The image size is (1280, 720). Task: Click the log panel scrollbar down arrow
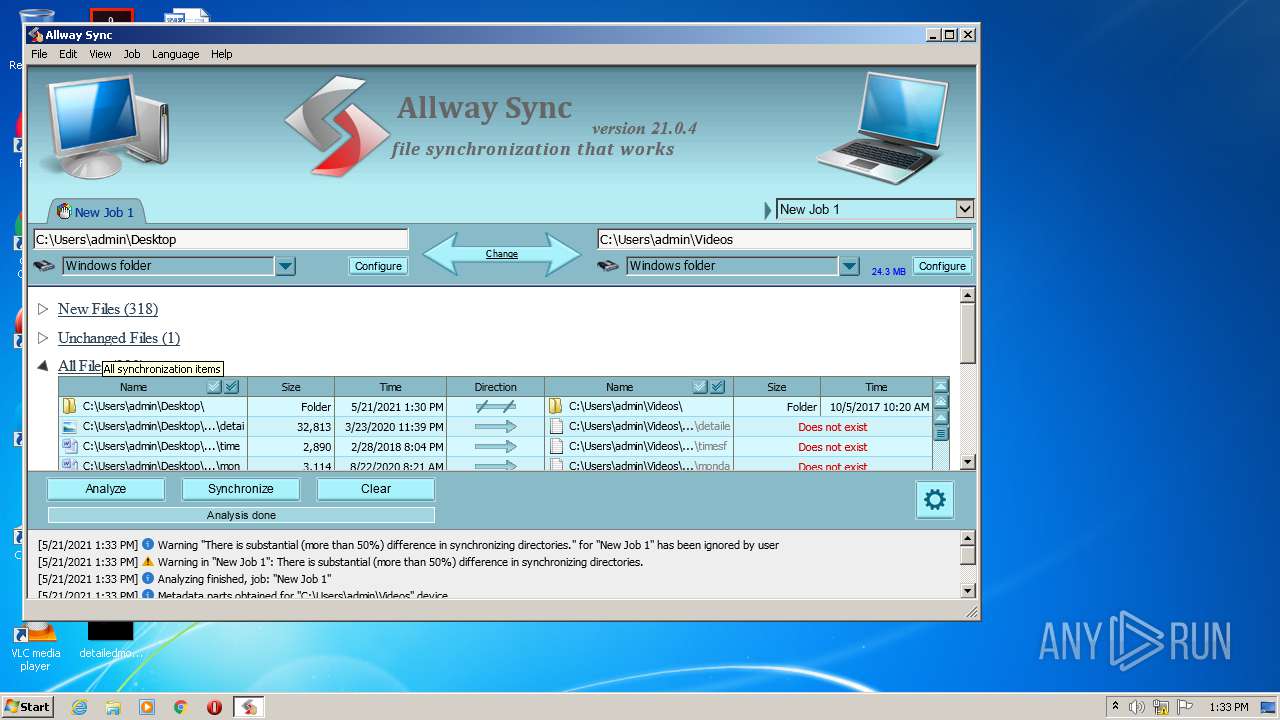967,590
